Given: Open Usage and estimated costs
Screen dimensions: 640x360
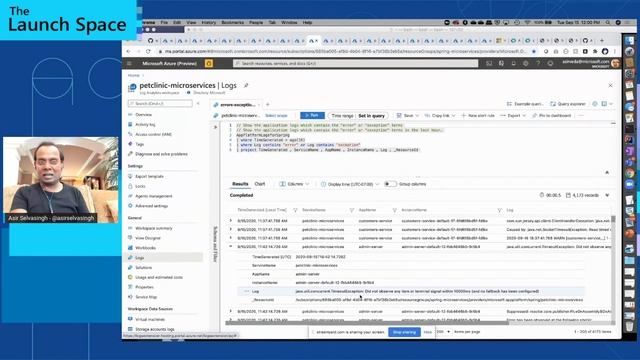Looking at the screenshot, I should pyautogui.click(x=159, y=277).
